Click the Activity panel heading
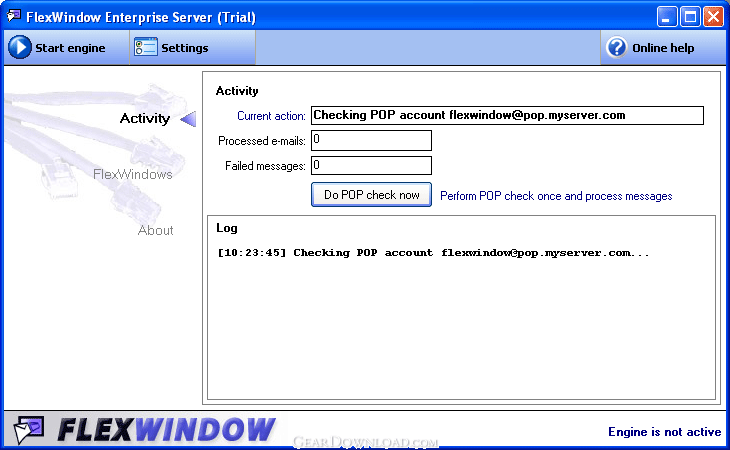Screen dimensions: 730x450 click(237, 91)
